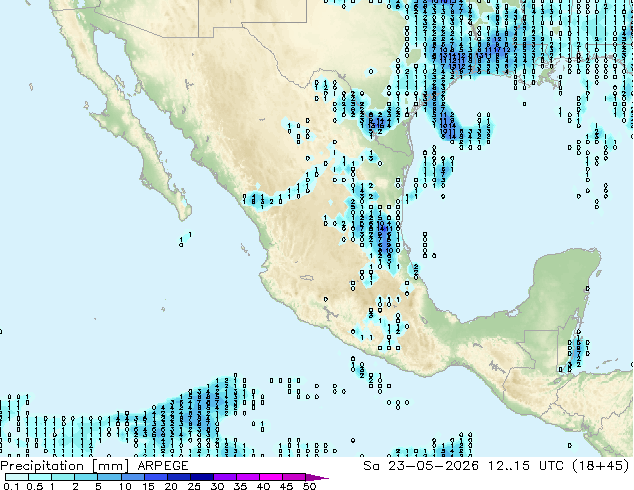The image size is (634, 490).
Task: Click the "50" legend tick label
Action: pyautogui.click(x=309, y=486)
